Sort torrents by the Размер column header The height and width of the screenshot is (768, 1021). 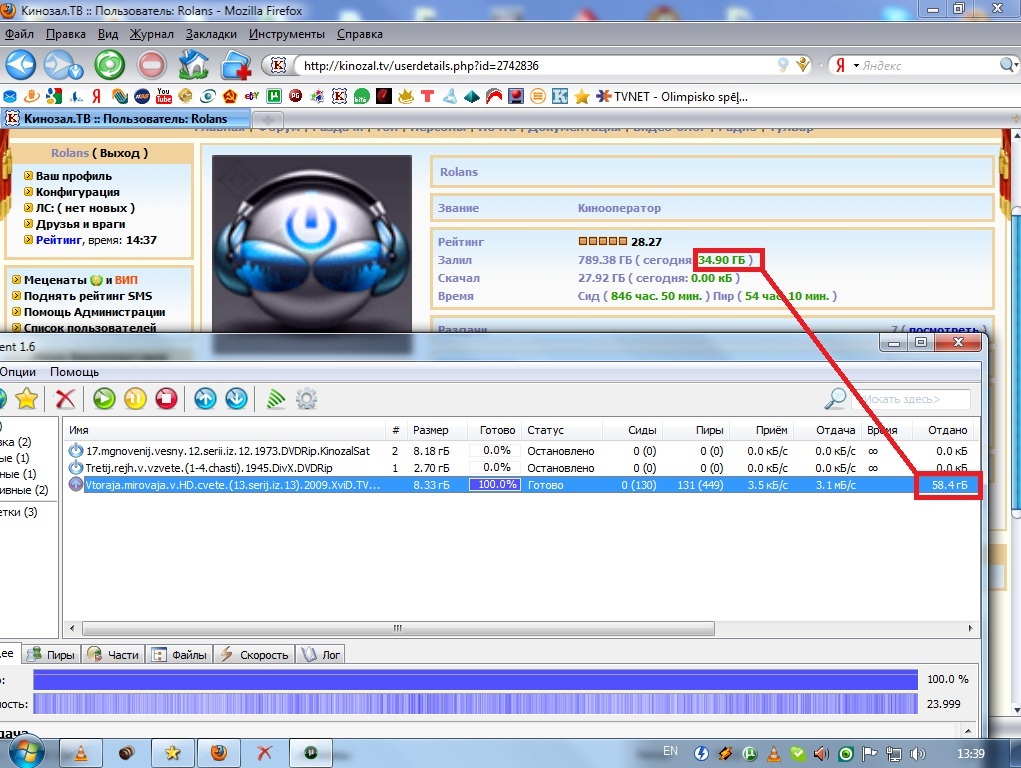430,430
